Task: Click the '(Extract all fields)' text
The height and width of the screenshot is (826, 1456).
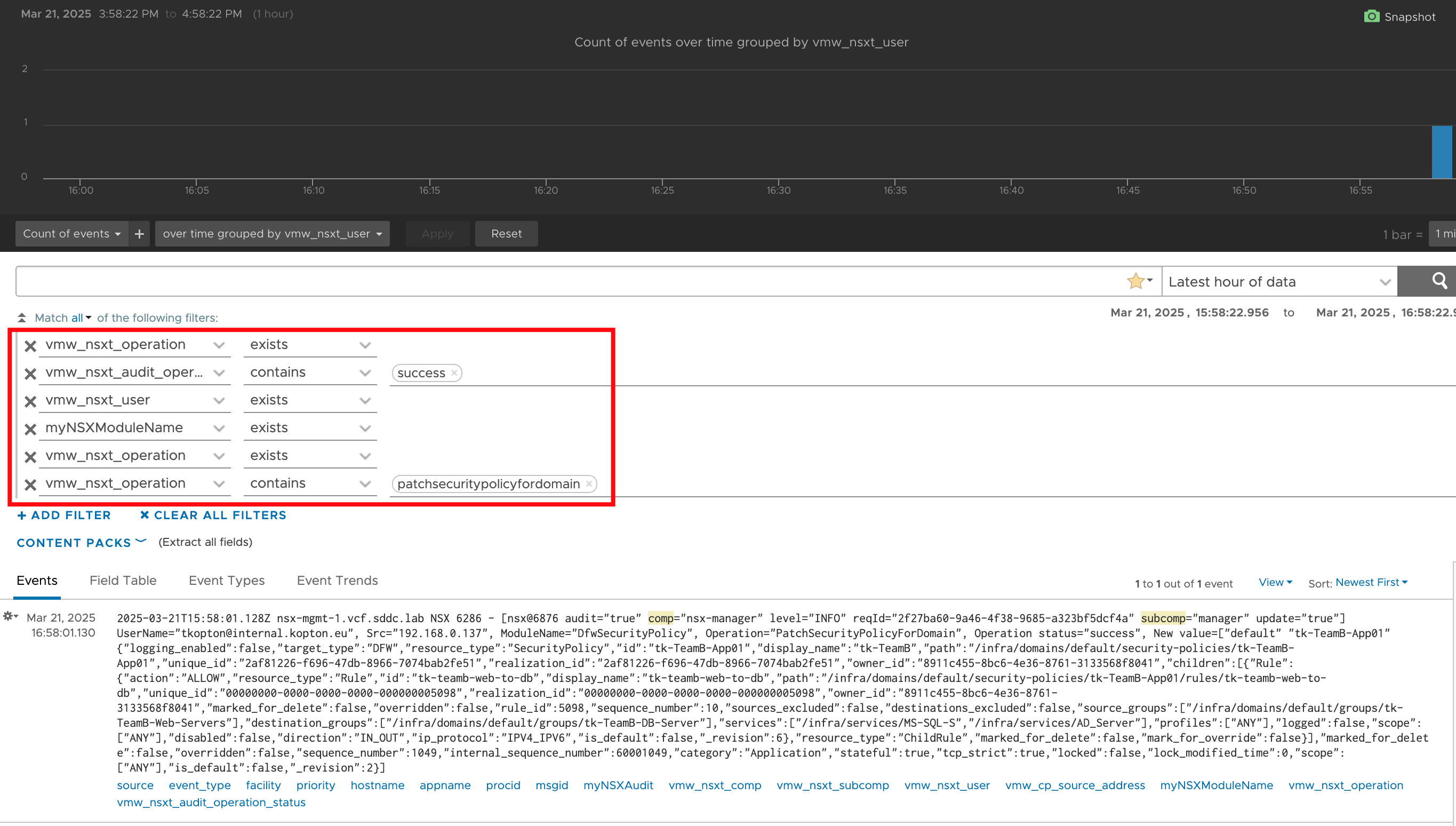Action: click(x=205, y=542)
